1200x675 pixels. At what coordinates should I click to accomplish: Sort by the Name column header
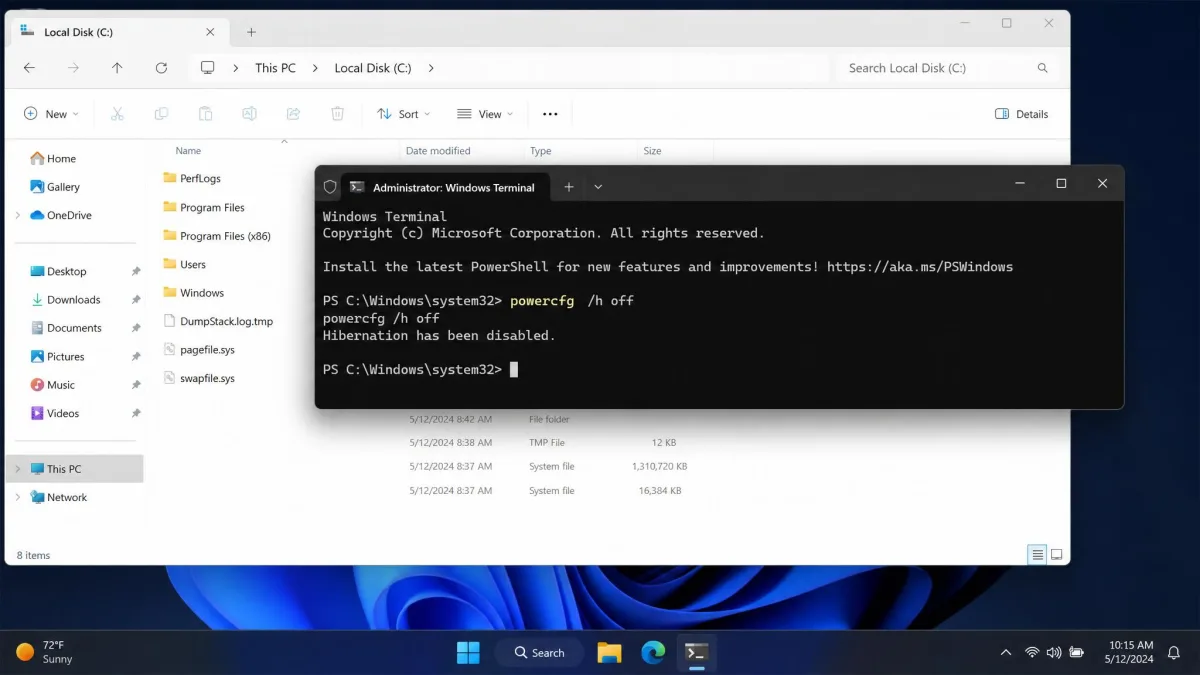pos(188,151)
